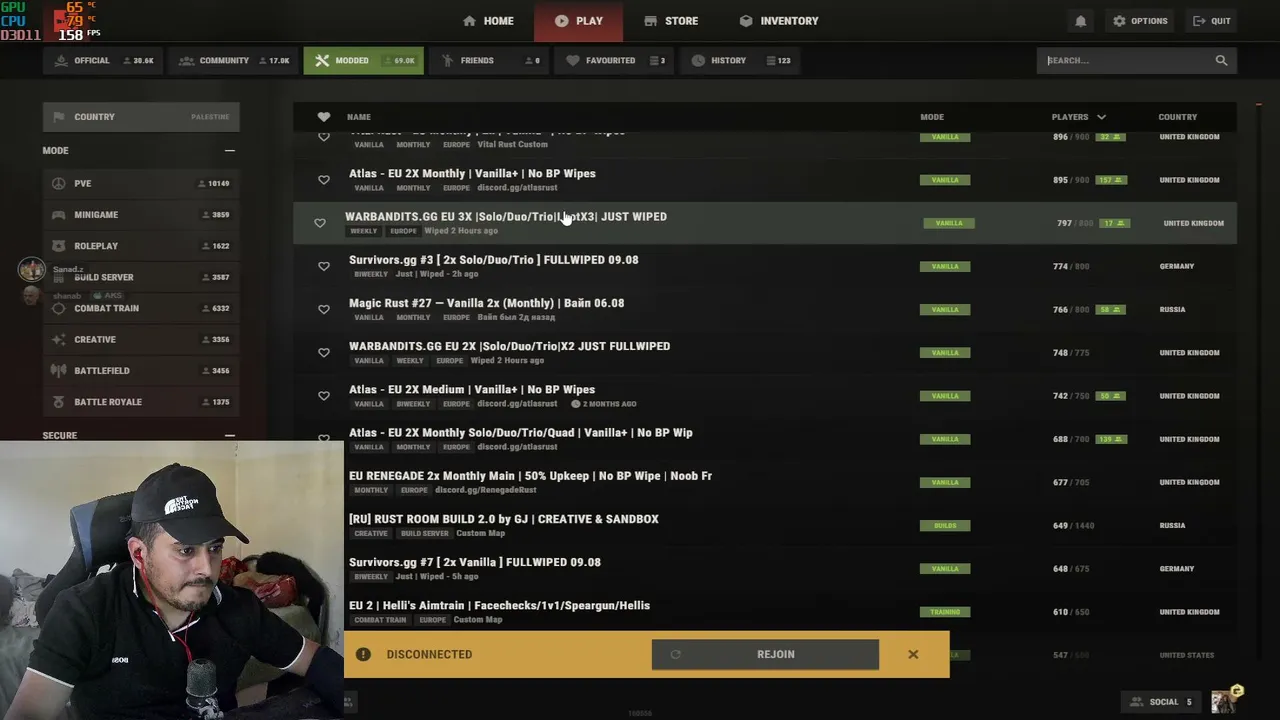Select the Modded servers tab

pyautogui.click(x=363, y=61)
